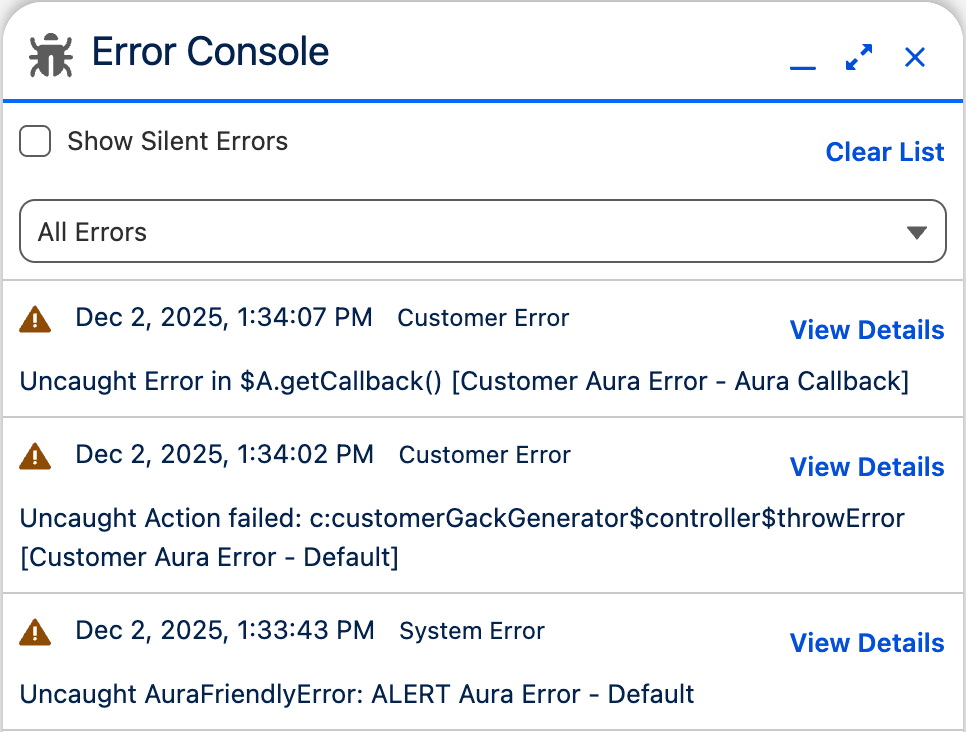Click the Customer Error label on the first entry
This screenshot has height=732, width=966.
(x=483, y=317)
